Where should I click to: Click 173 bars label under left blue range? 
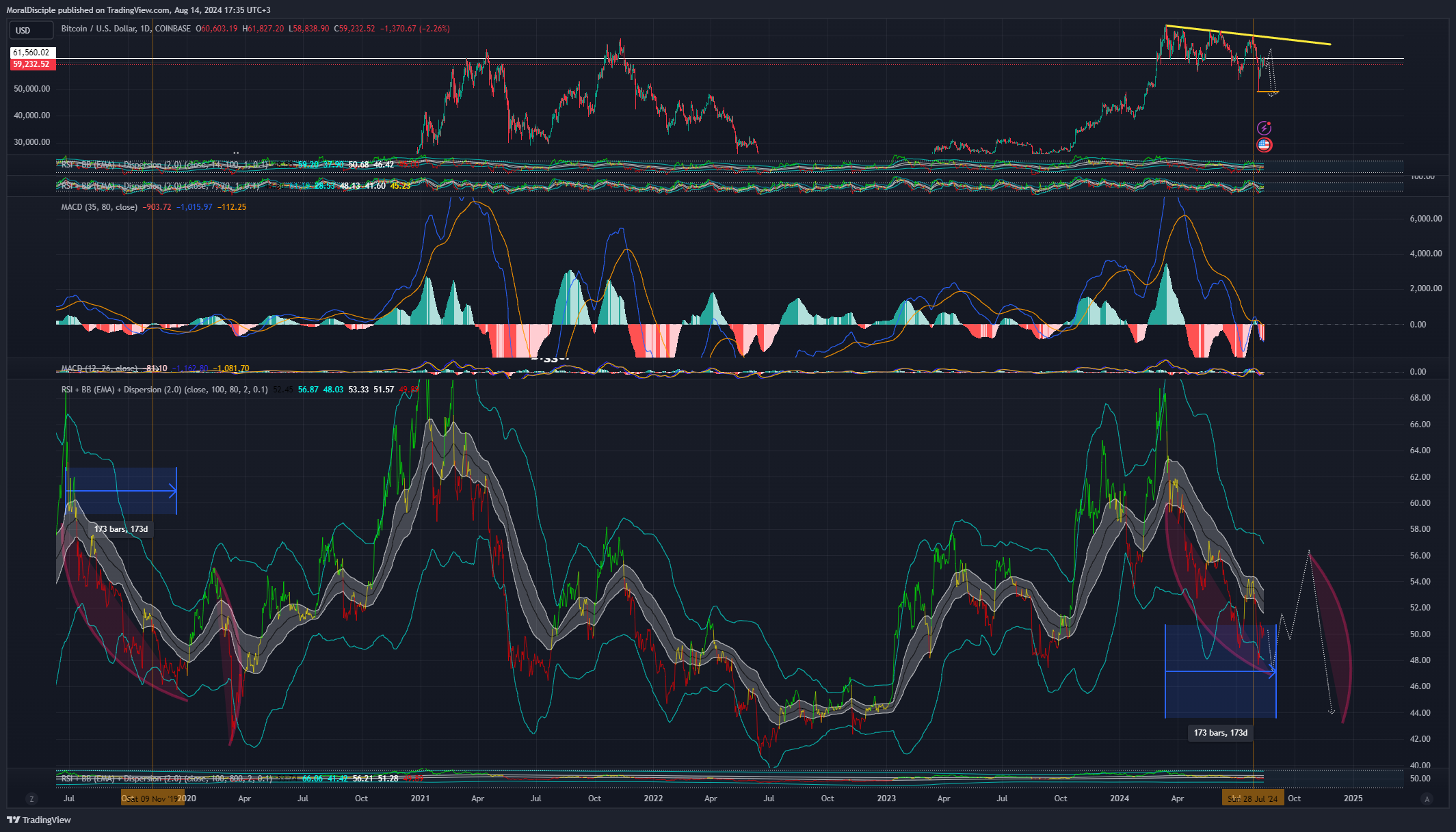click(x=121, y=529)
